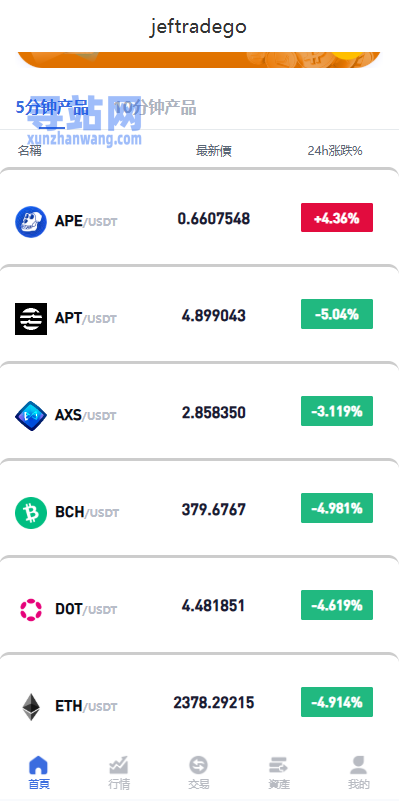Switch to the 5分钟产品 tab
Image resolution: width=399 pixels, height=801 pixels.
coord(52,108)
